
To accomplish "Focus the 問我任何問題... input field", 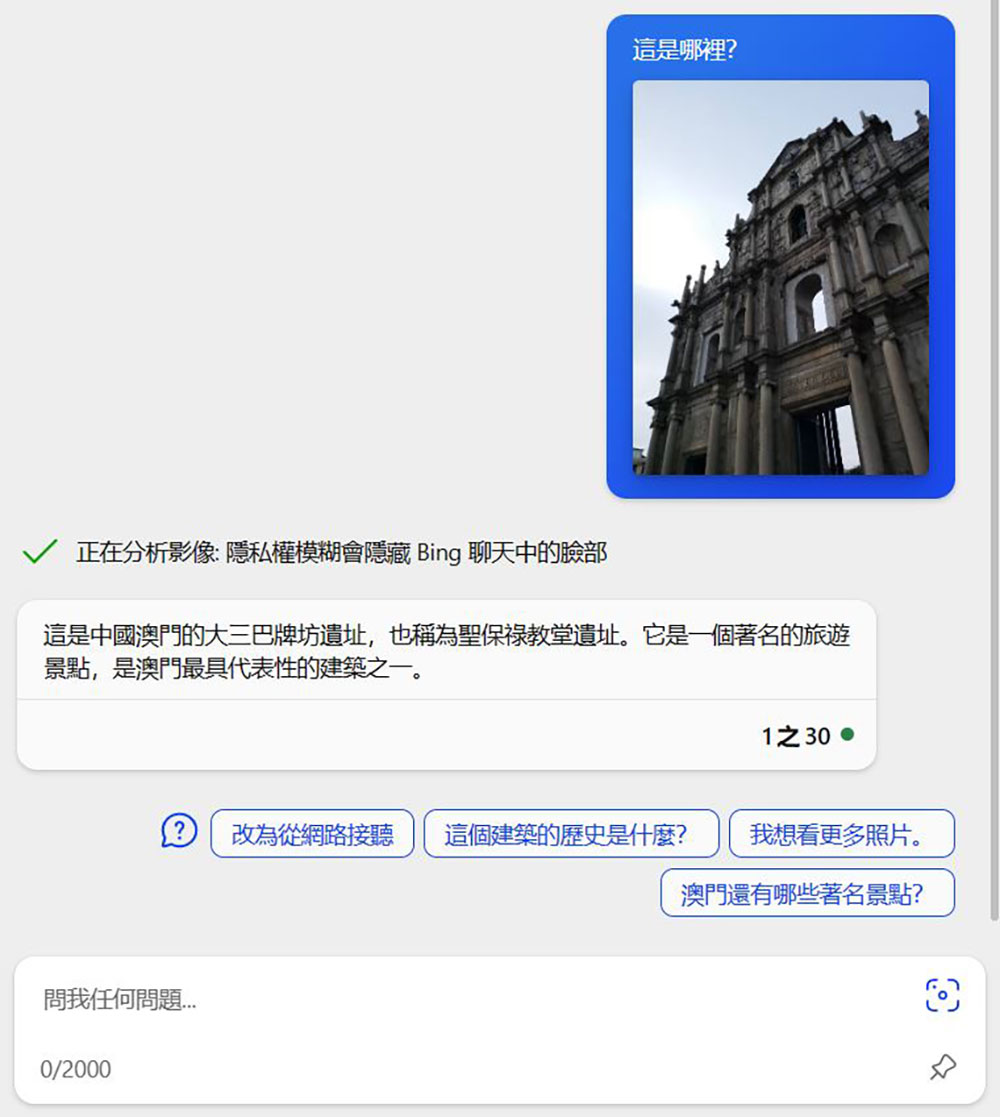I will 470,999.
